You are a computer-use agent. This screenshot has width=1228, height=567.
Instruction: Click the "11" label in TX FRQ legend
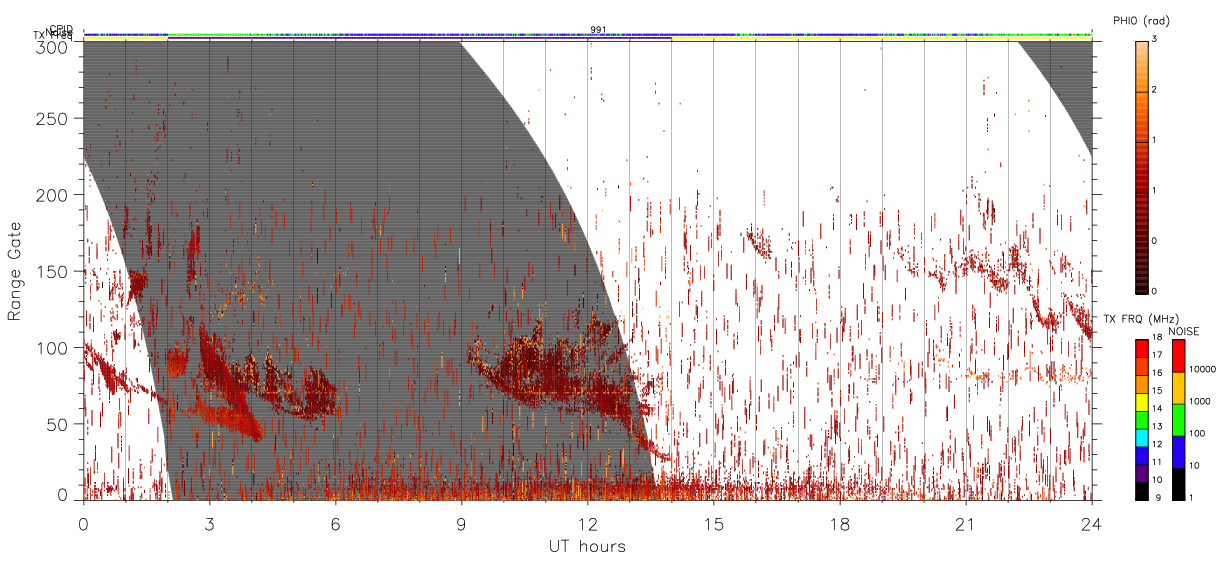[1158, 462]
